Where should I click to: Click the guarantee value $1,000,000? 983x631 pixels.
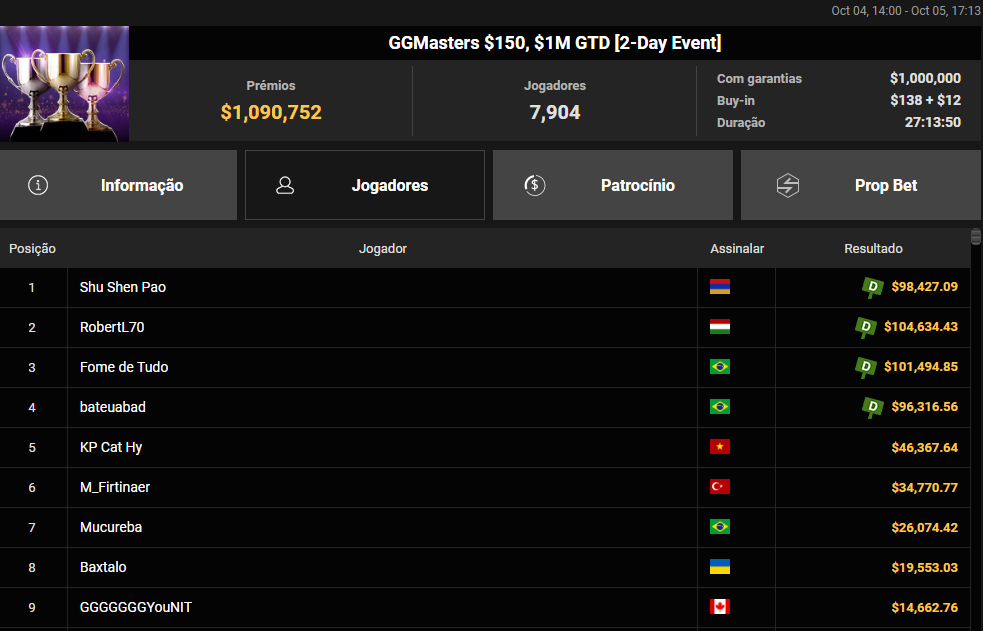925,78
